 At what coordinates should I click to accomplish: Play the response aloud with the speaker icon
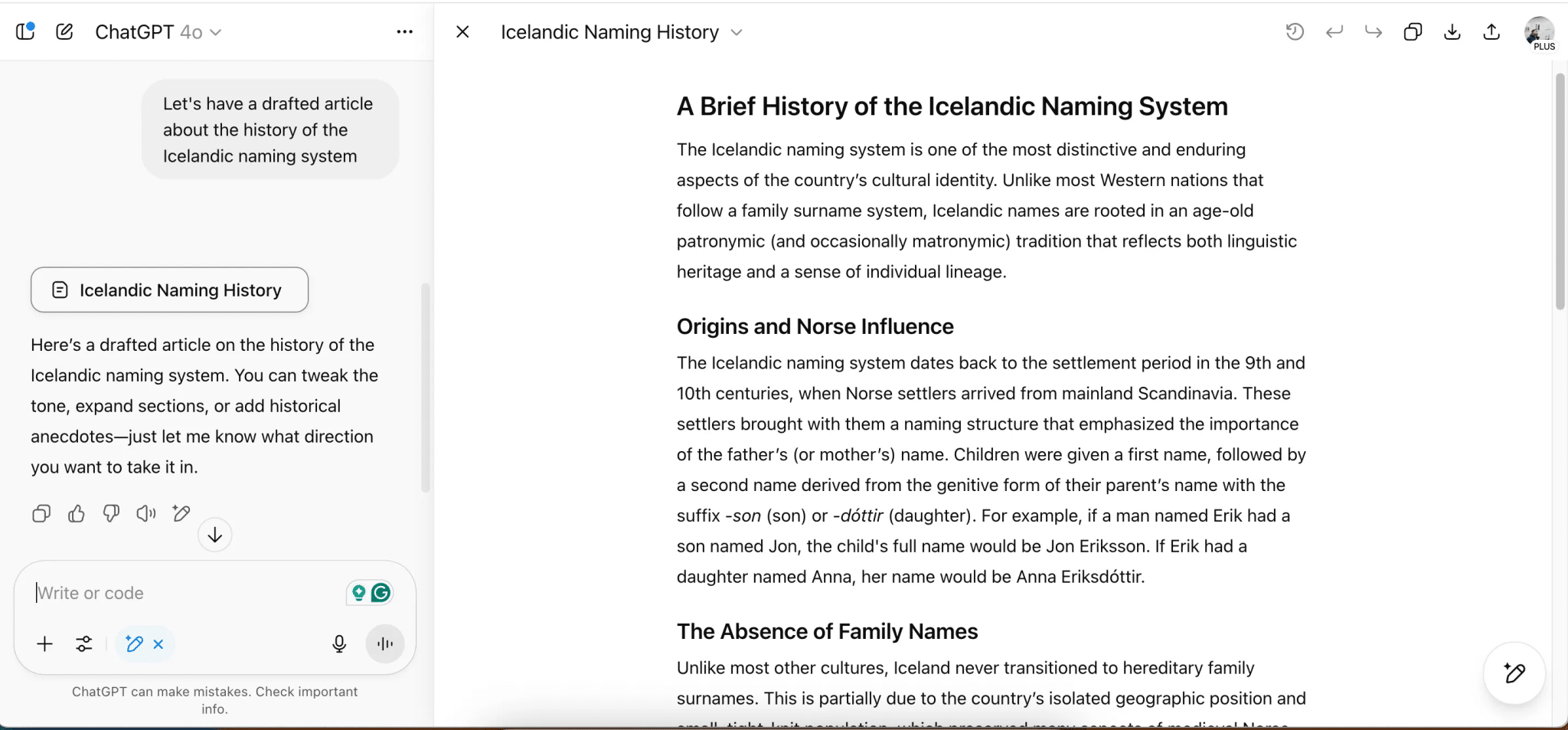[145, 513]
